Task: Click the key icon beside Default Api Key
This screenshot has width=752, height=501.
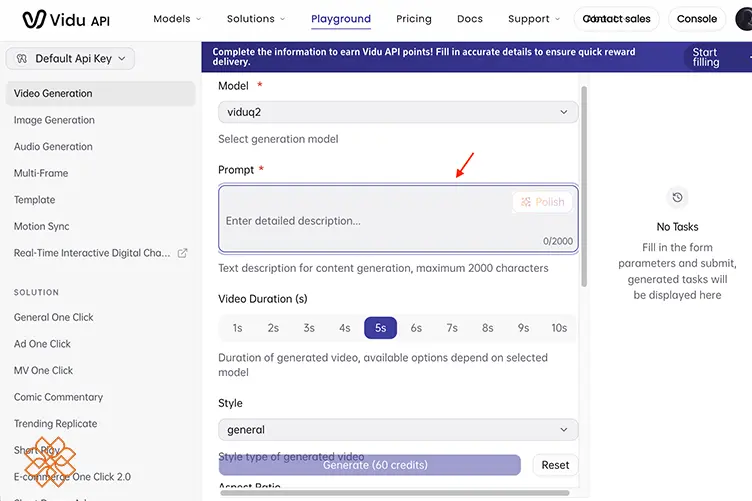Action: pos(22,58)
